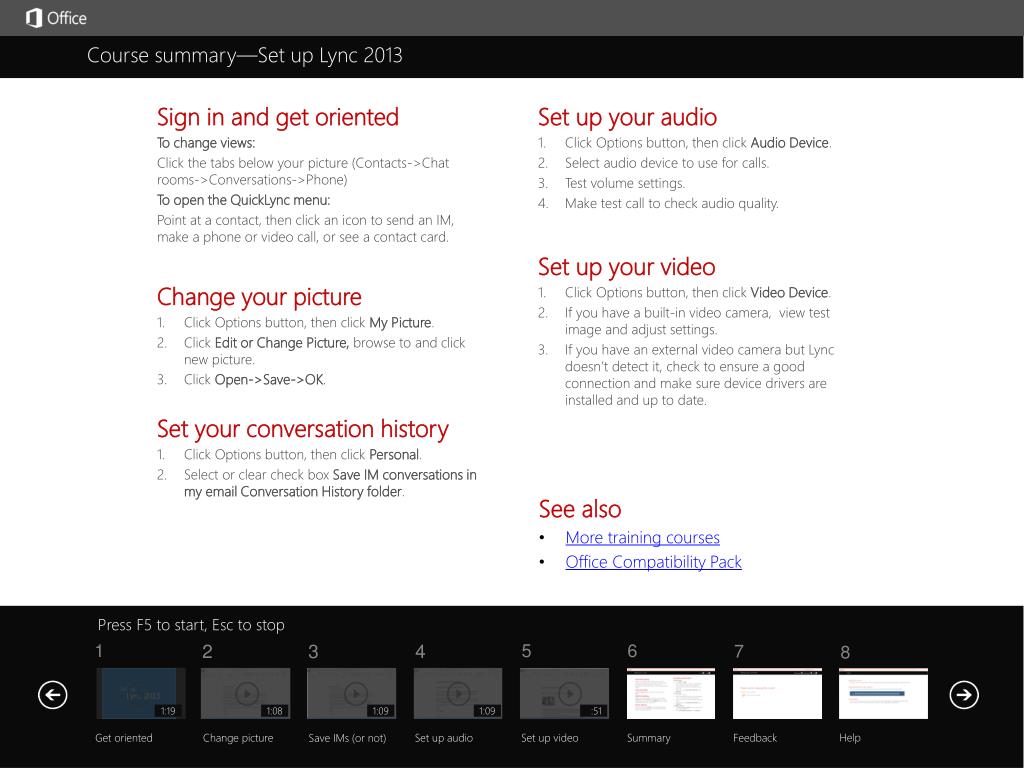Click the Select audio device step

click(x=667, y=163)
